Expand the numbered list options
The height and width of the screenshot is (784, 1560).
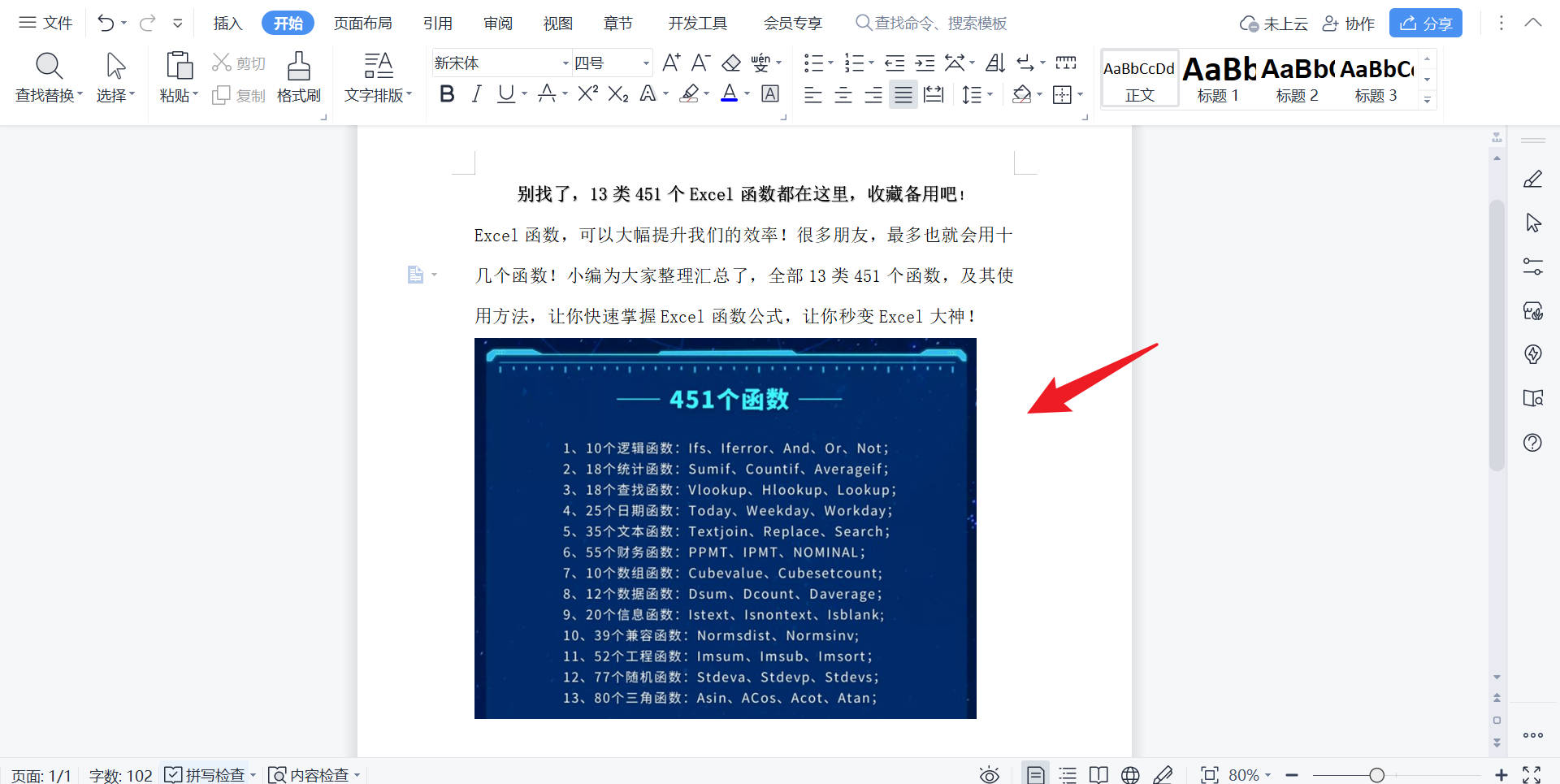pos(871,63)
